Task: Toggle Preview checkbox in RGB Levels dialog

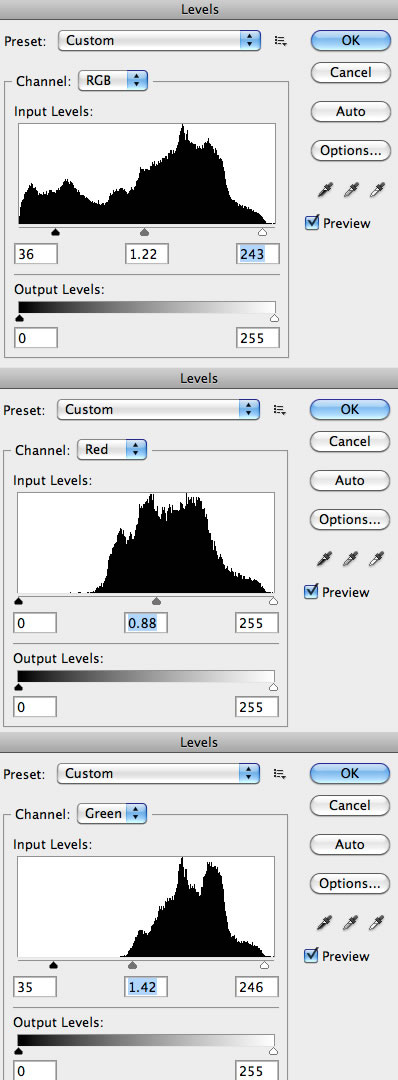Action: click(x=311, y=222)
